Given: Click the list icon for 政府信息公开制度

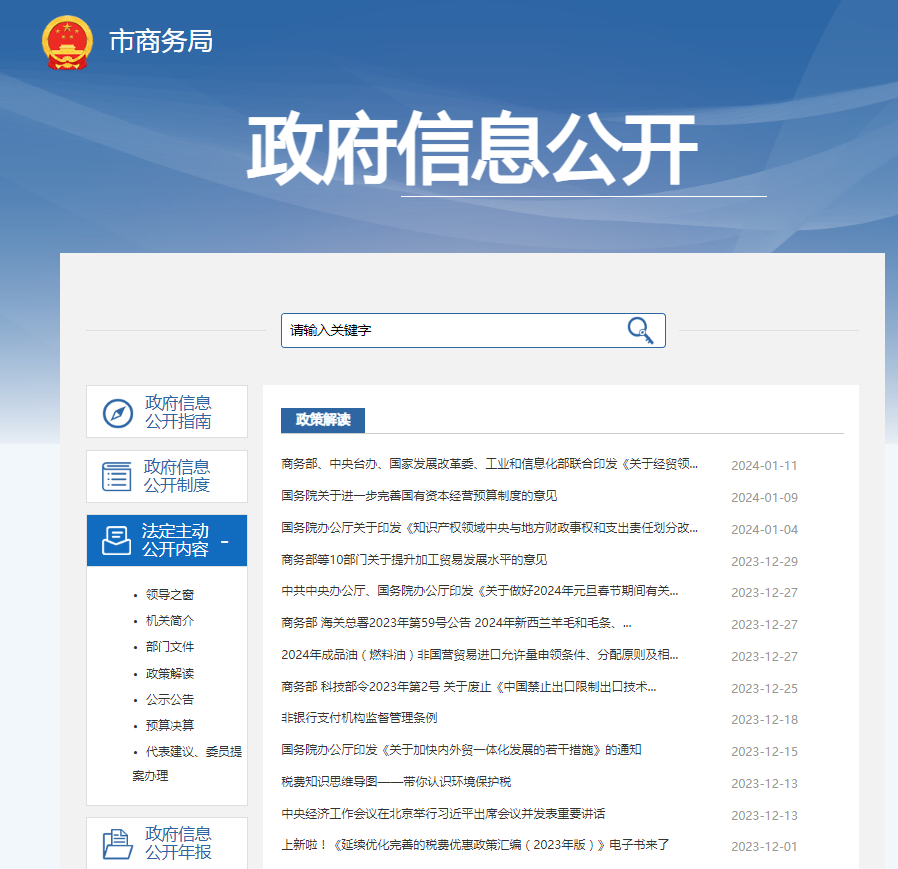Looking at the screenshot, I should 117,476.
